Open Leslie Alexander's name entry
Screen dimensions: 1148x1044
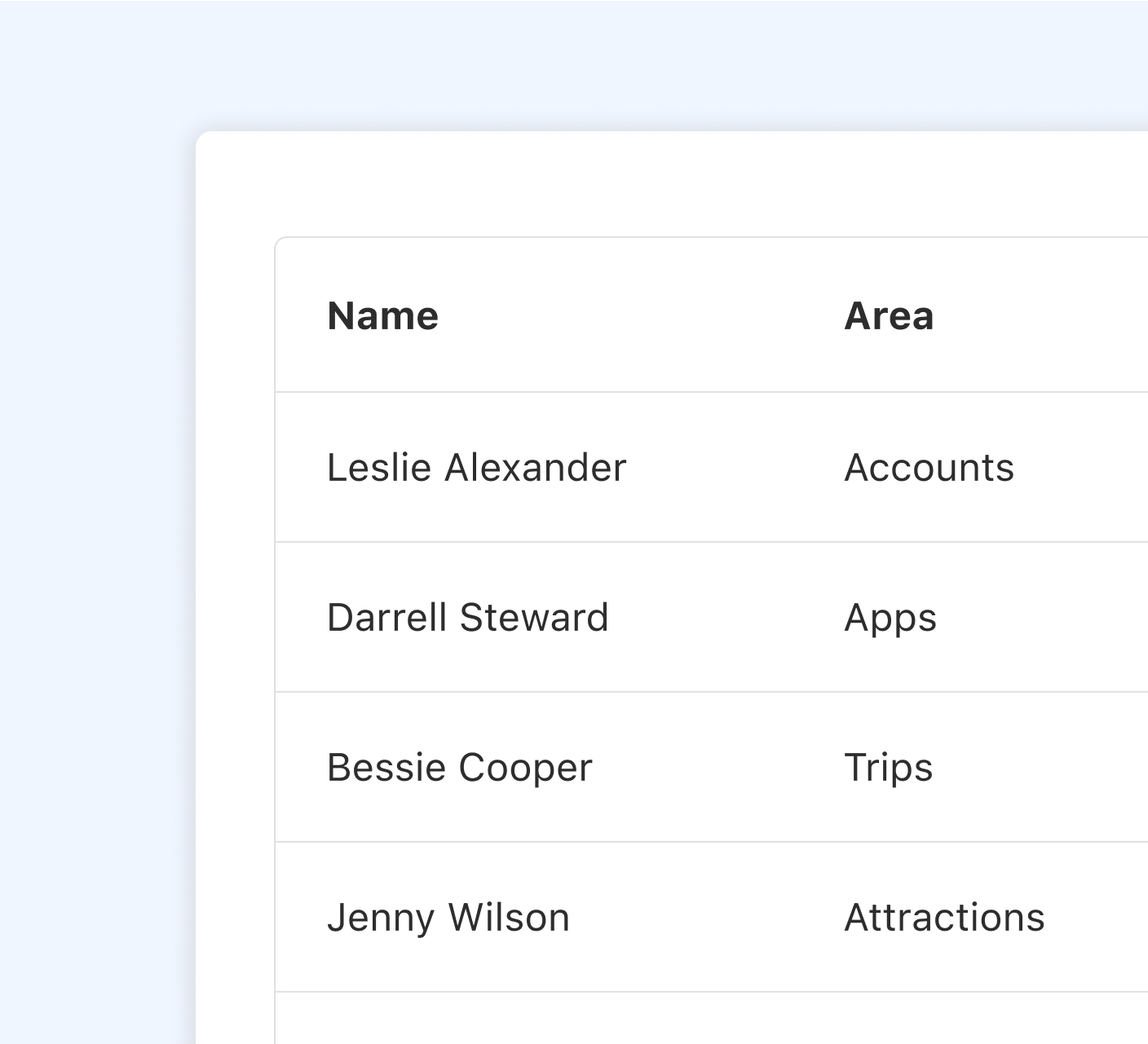476,468
